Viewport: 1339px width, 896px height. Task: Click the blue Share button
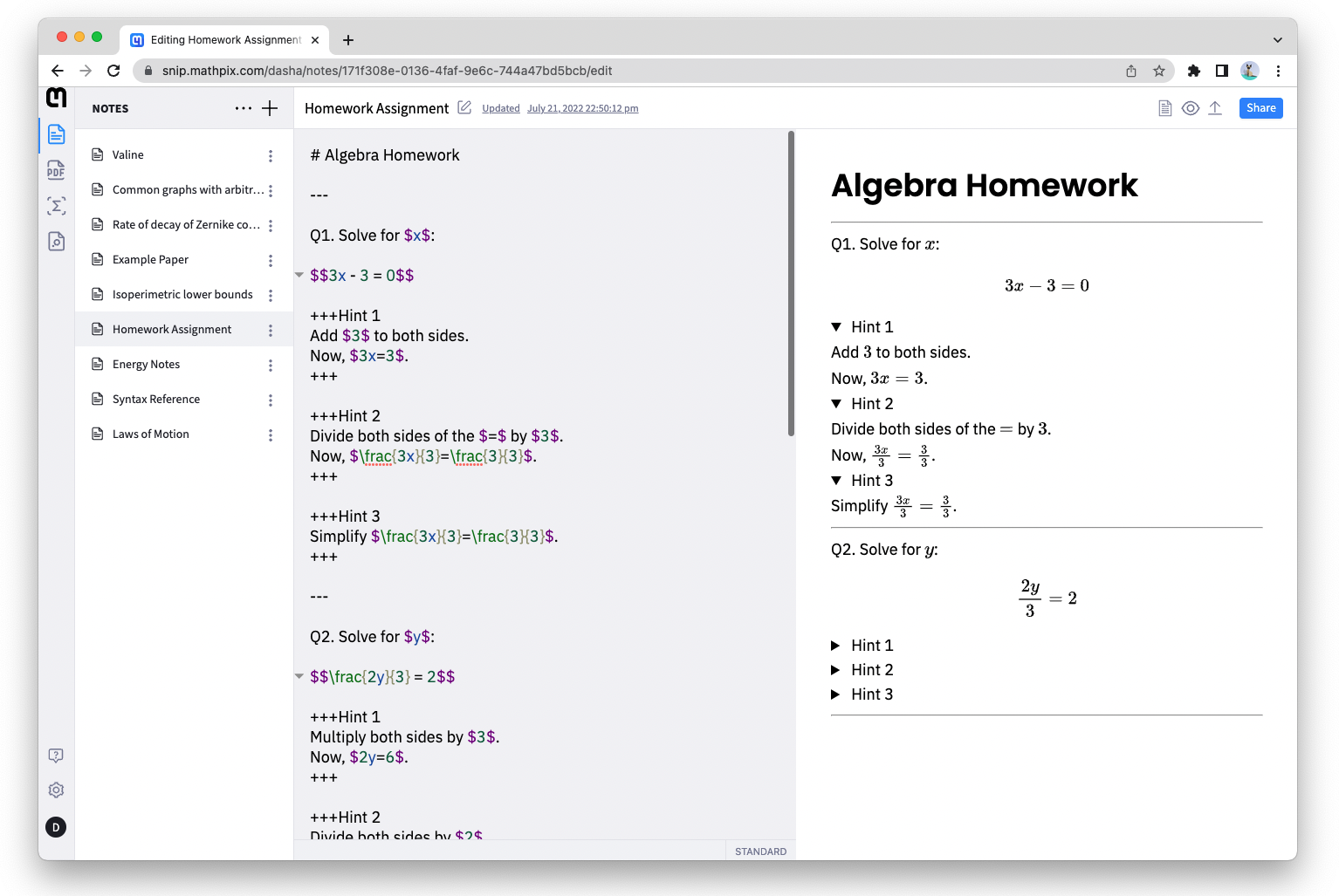coord(1260,108)
